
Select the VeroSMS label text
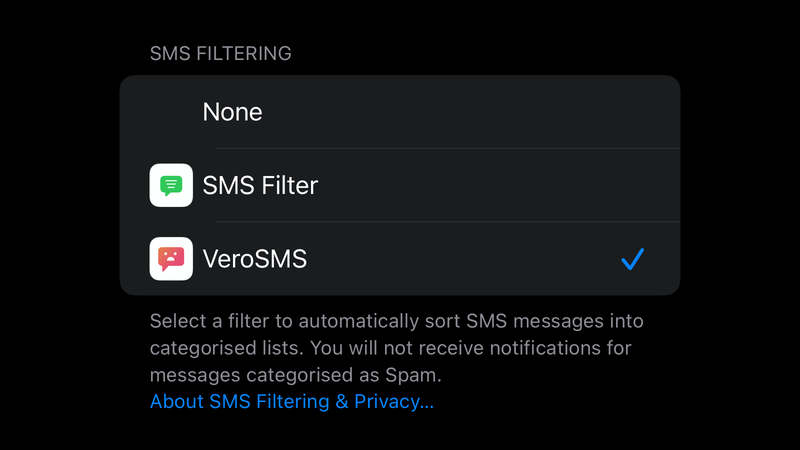[254, 259]
